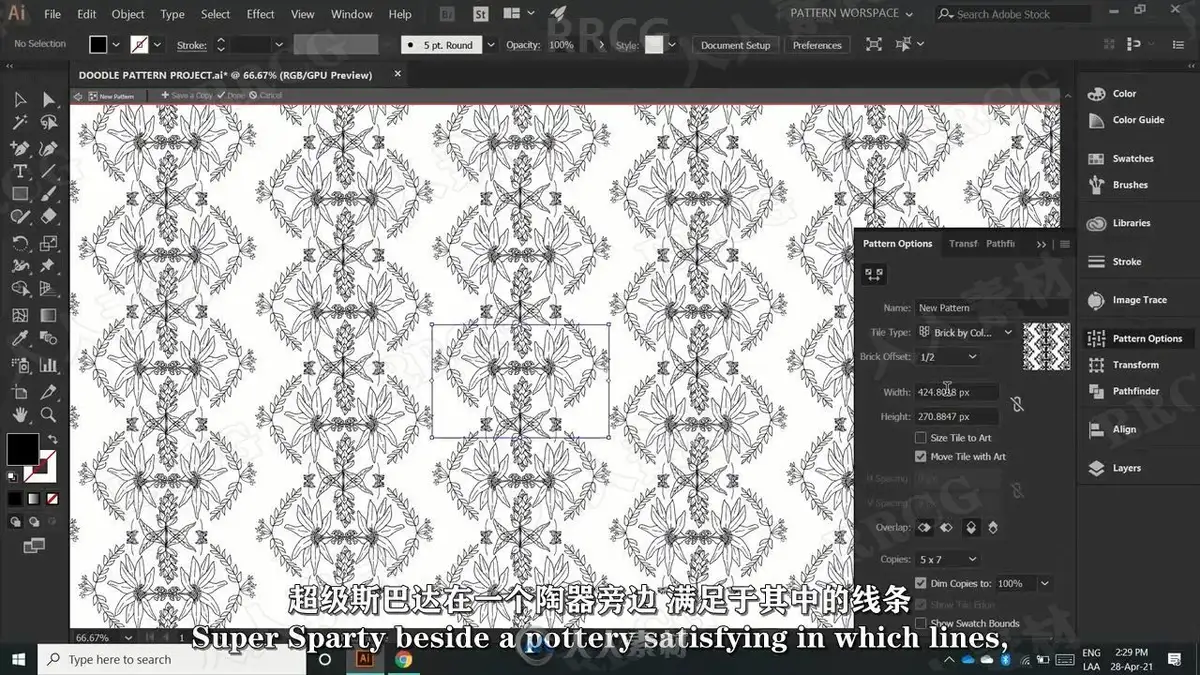Select the Direct Selection tool
The width and height of the screenshot is (1200, 675).
(x=48, y=99)
